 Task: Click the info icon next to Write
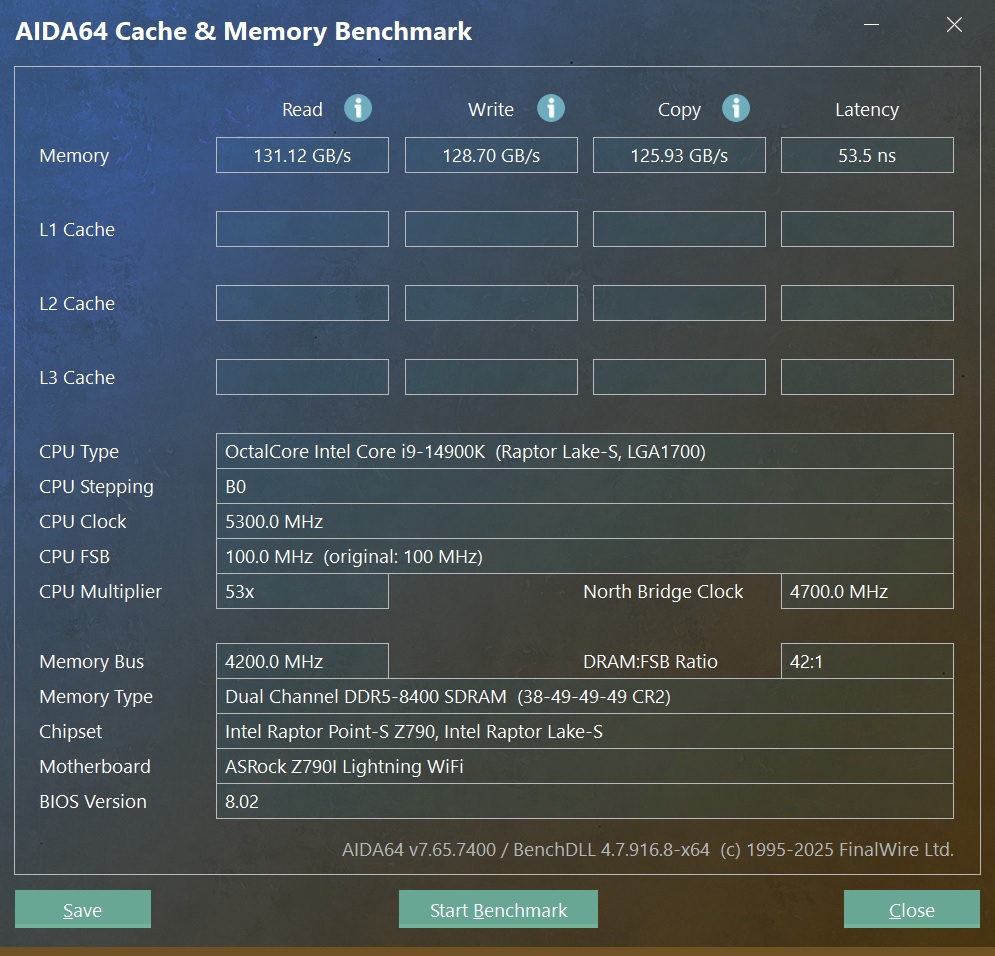[551, 108]
